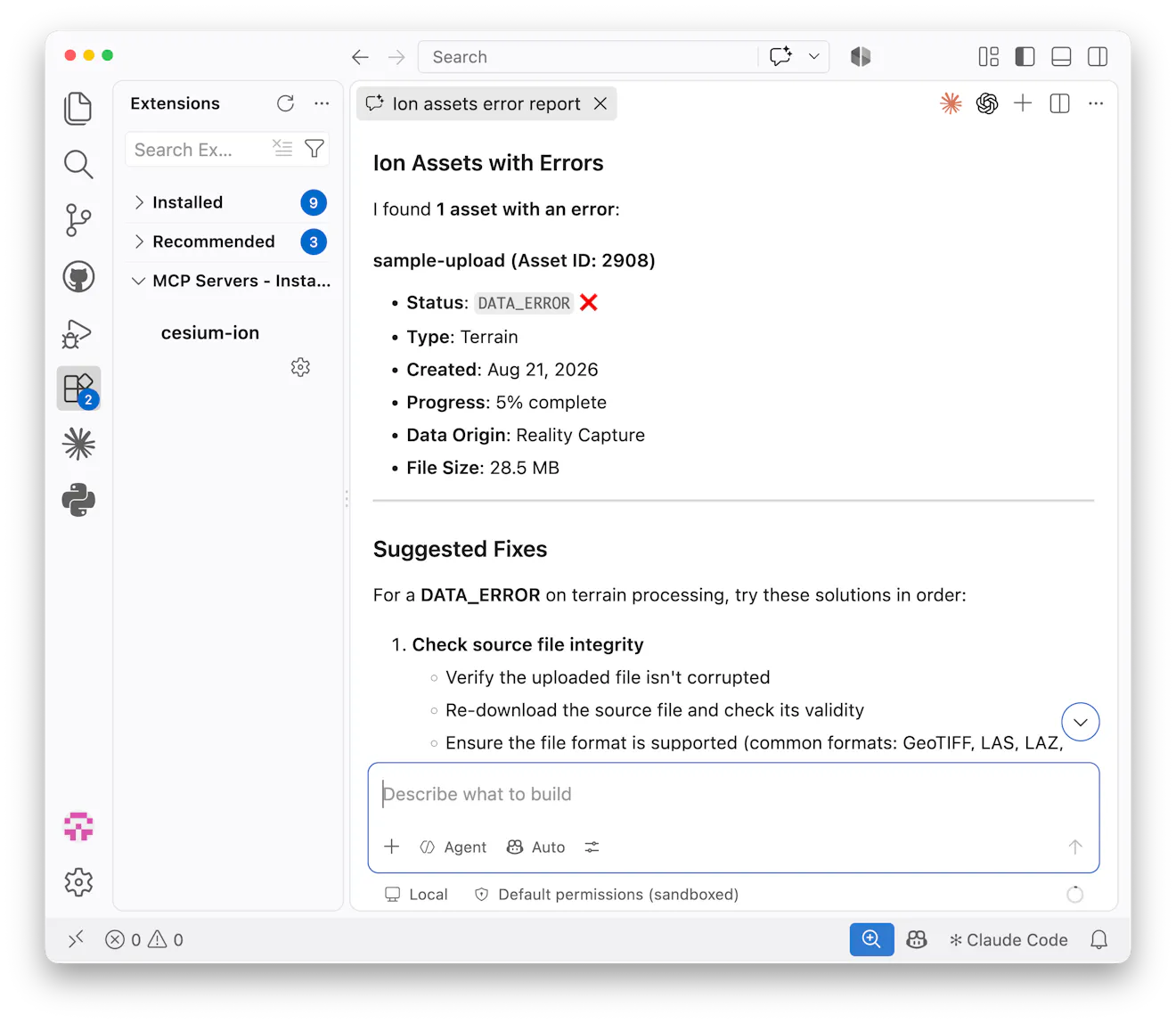
Task: Open the Python view in activity bar
Action: [78, 500]
